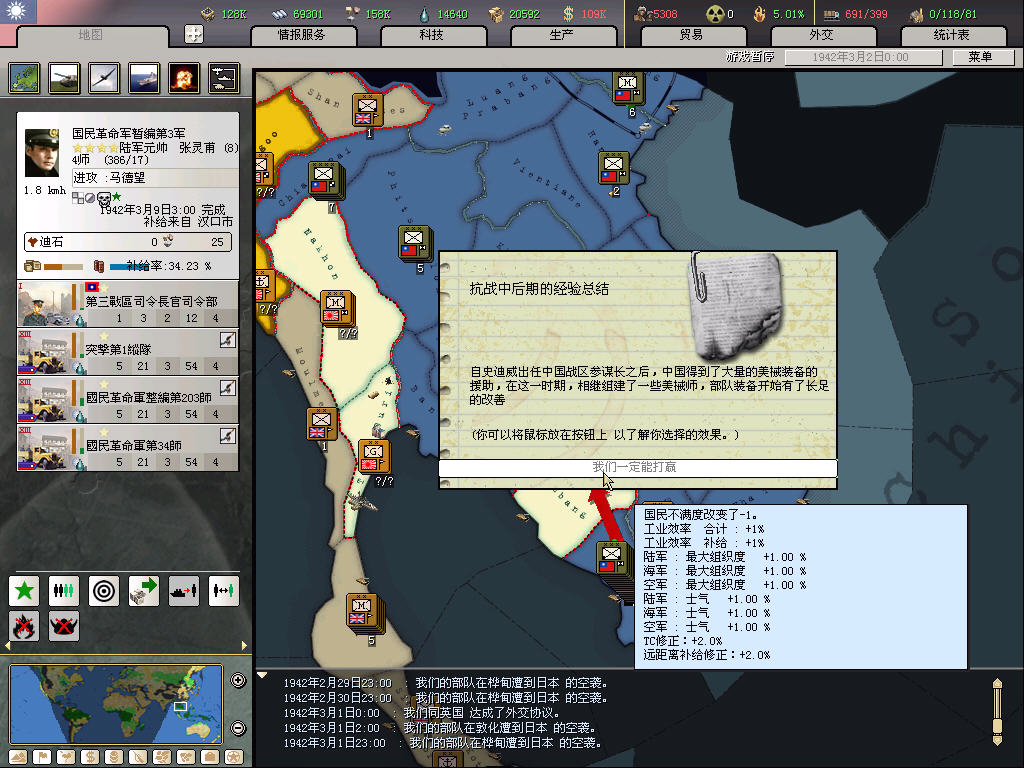Viewport: 1024px width, 768px height.
Task: Select the British unit marked 1 near Shan
Action: tap(368, 110)
